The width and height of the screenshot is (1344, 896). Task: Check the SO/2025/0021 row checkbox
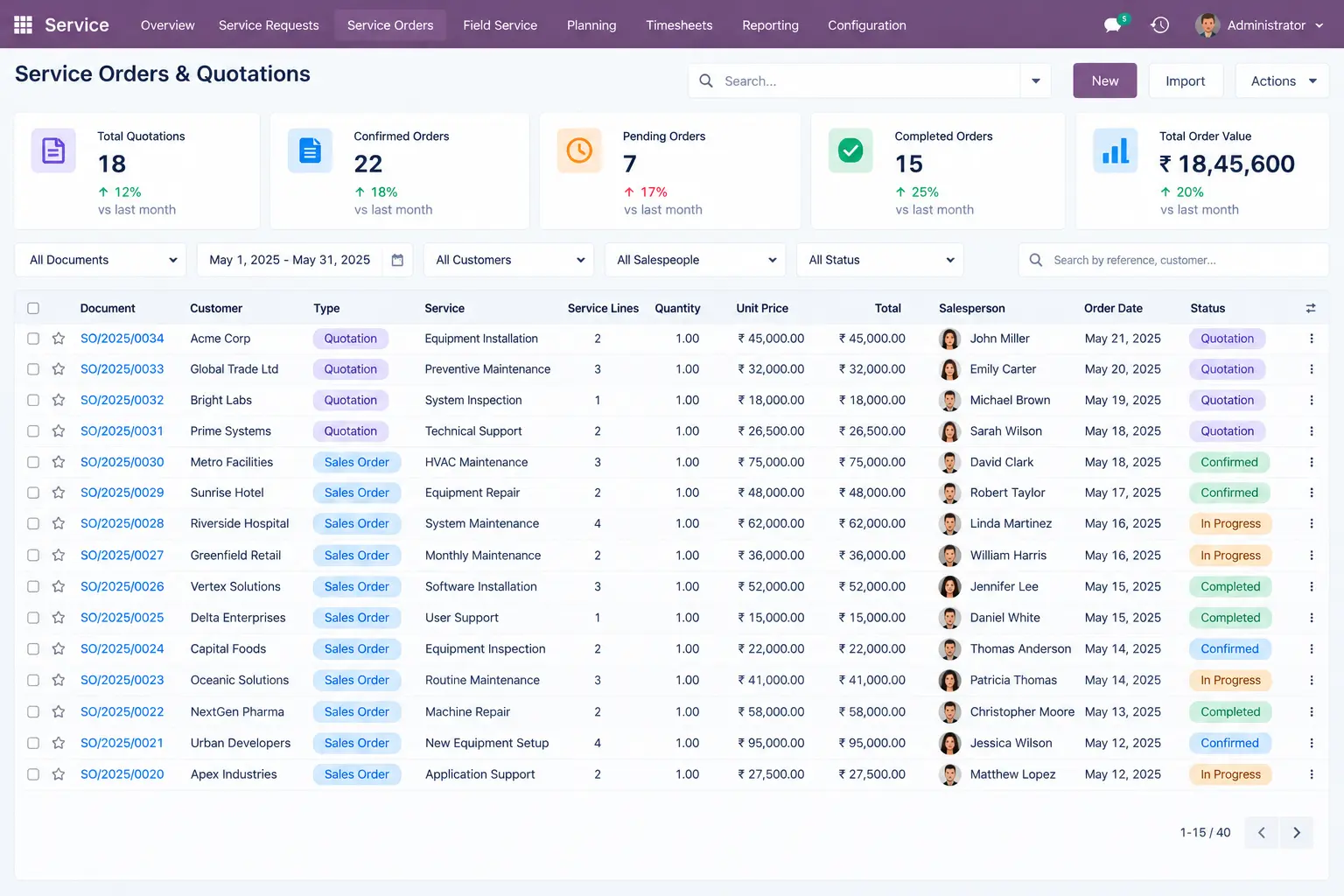[33, 743]
